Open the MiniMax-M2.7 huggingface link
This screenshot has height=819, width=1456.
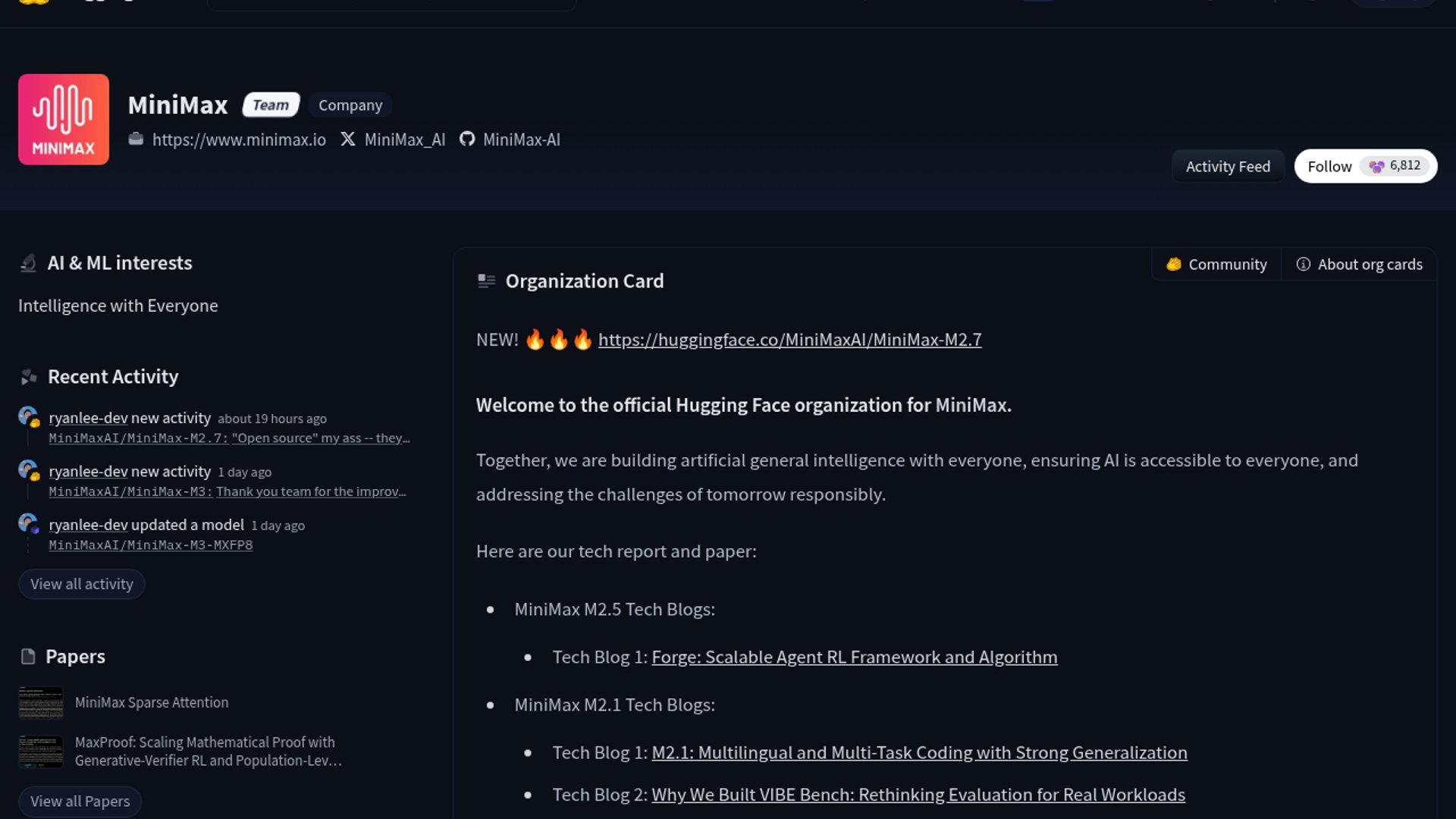pos(789,340)
